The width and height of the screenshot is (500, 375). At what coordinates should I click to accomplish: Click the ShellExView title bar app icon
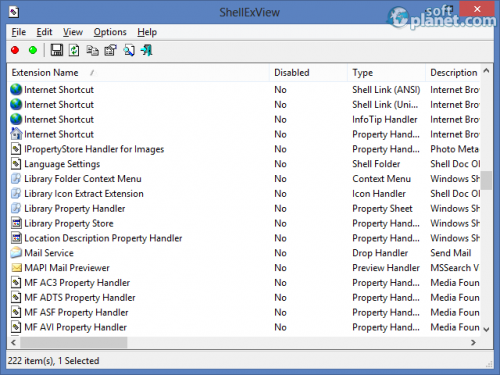[14, 12]
